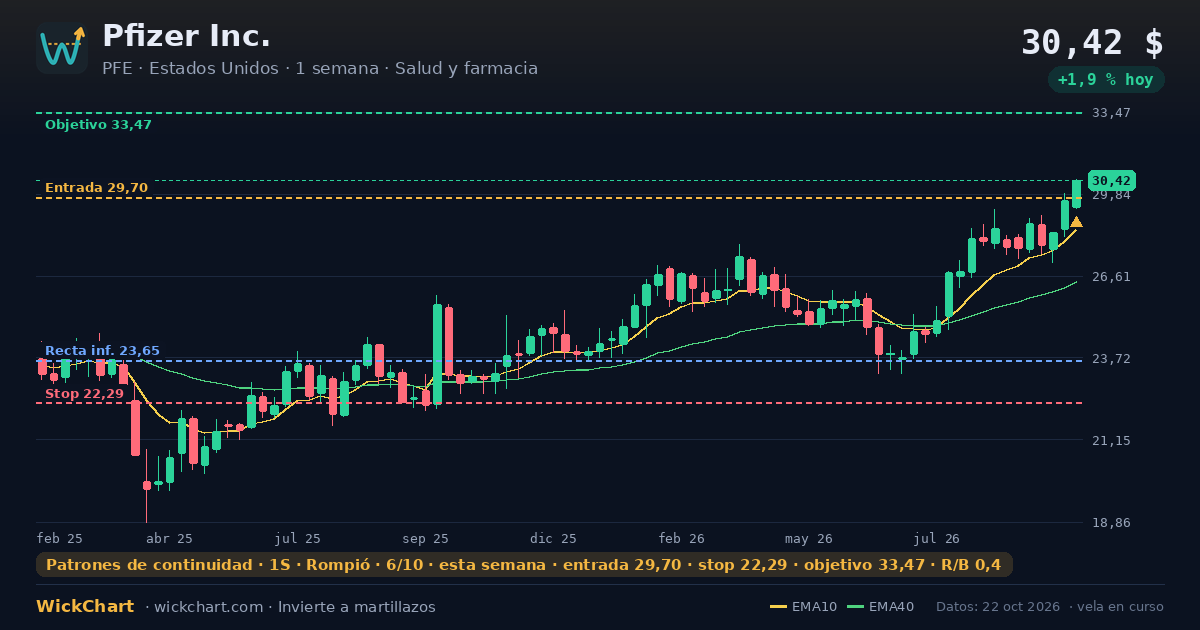Click the "23,72" price axis value
This screenshot has width=1200, height=630.
[x=1111, y=359]
